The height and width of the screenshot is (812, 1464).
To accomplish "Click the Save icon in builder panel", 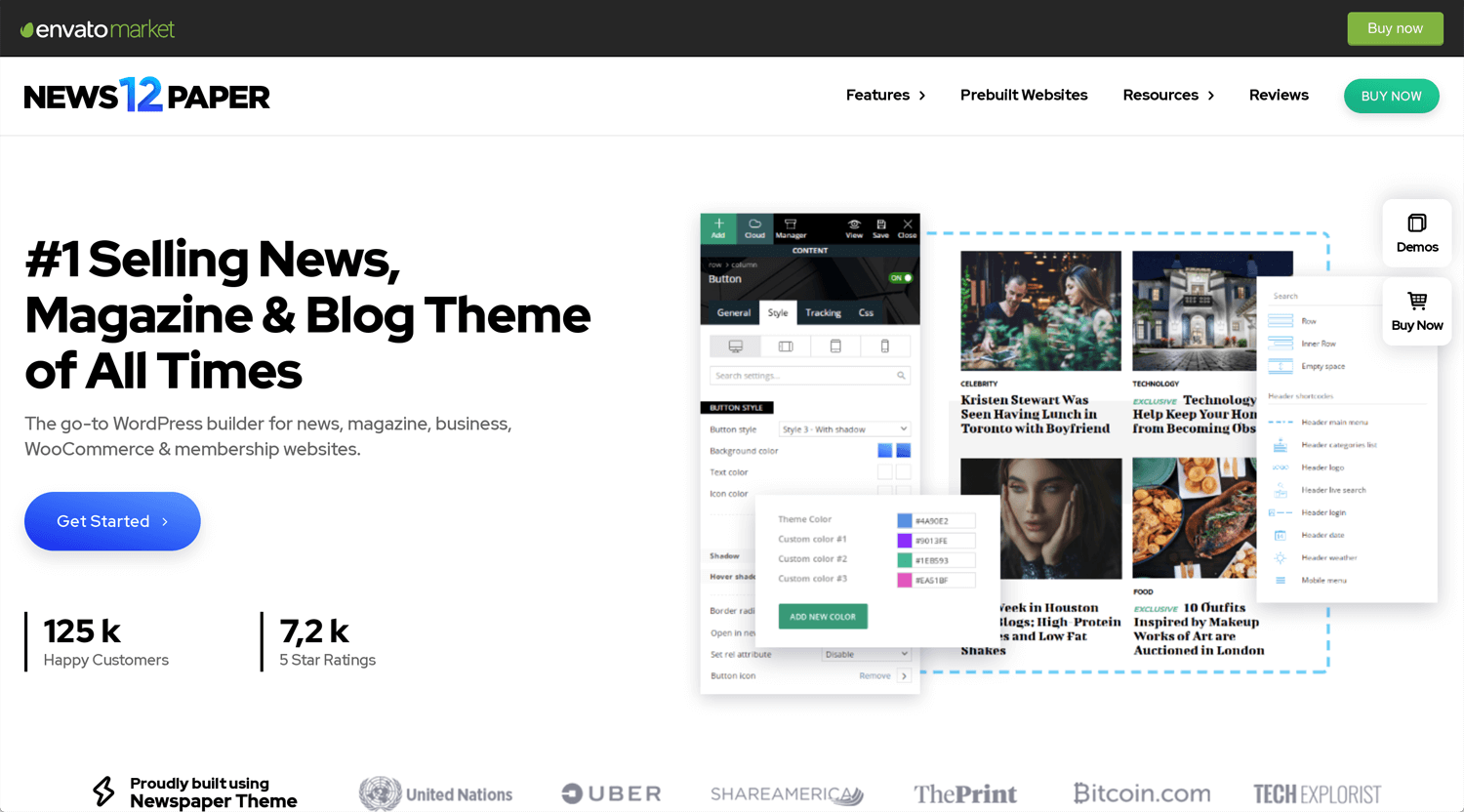I will click(x=880, y=227).
